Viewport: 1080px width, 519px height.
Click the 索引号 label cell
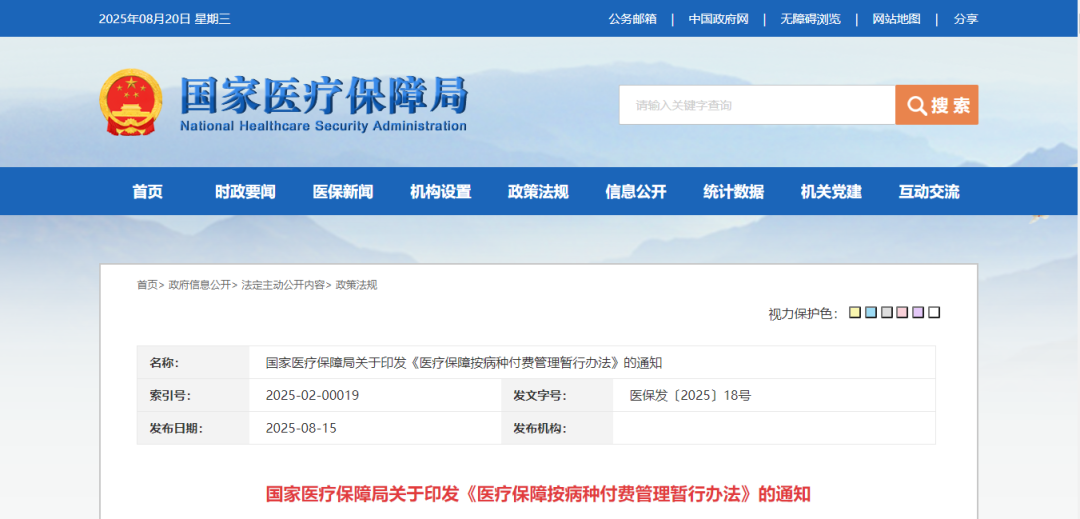click(194, 395)
